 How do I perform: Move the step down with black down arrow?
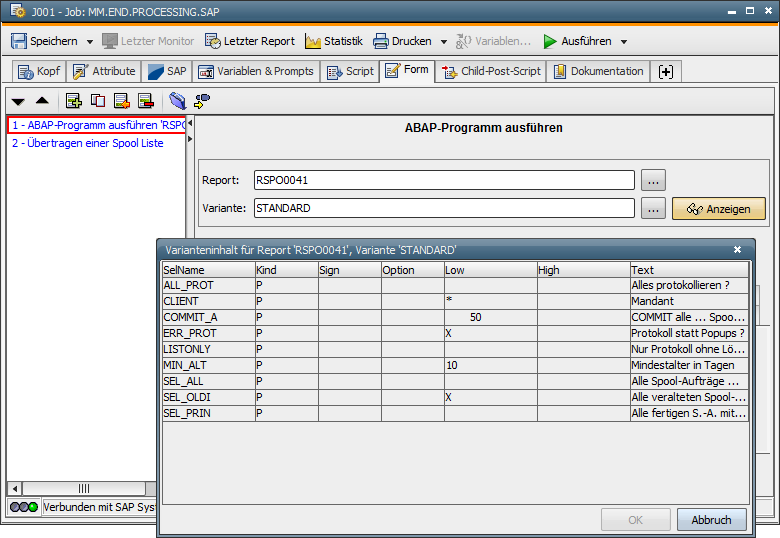pos(18,101)
